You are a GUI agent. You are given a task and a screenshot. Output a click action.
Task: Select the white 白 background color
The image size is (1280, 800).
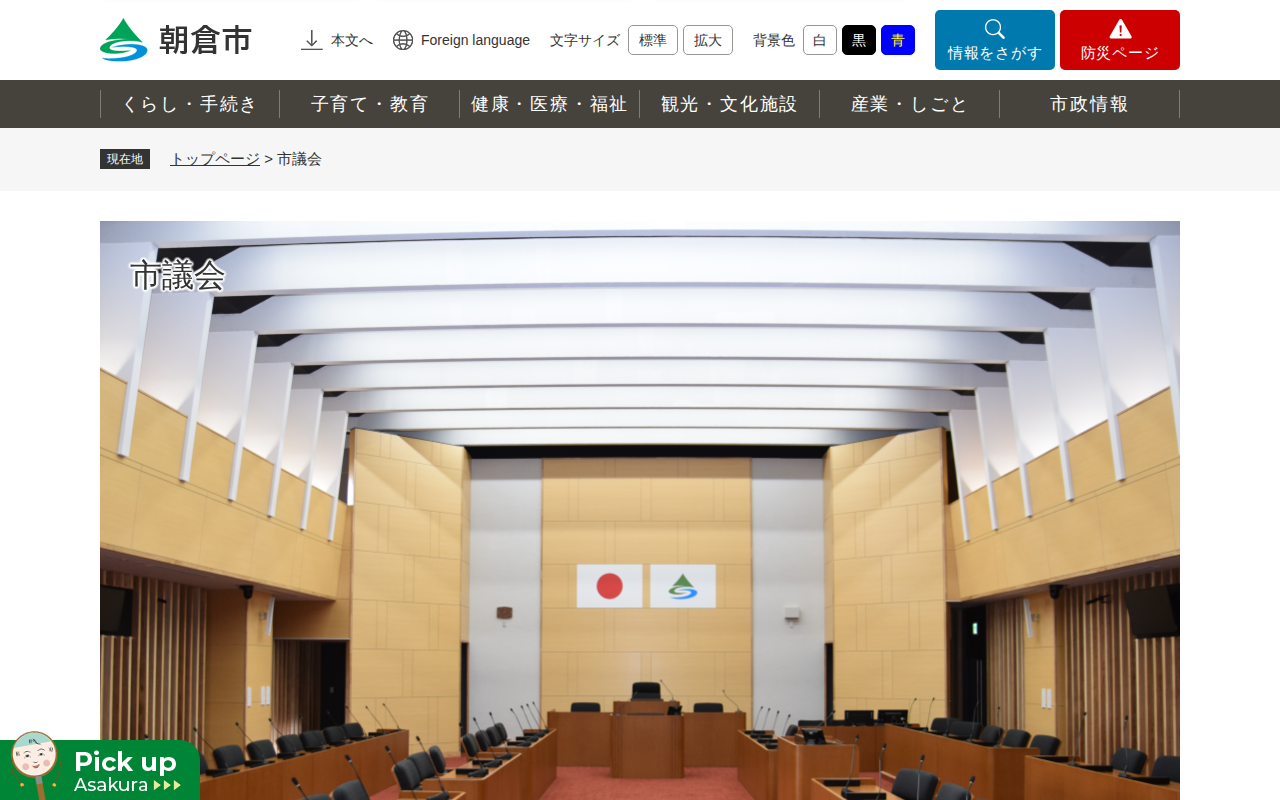coord(820,40)
